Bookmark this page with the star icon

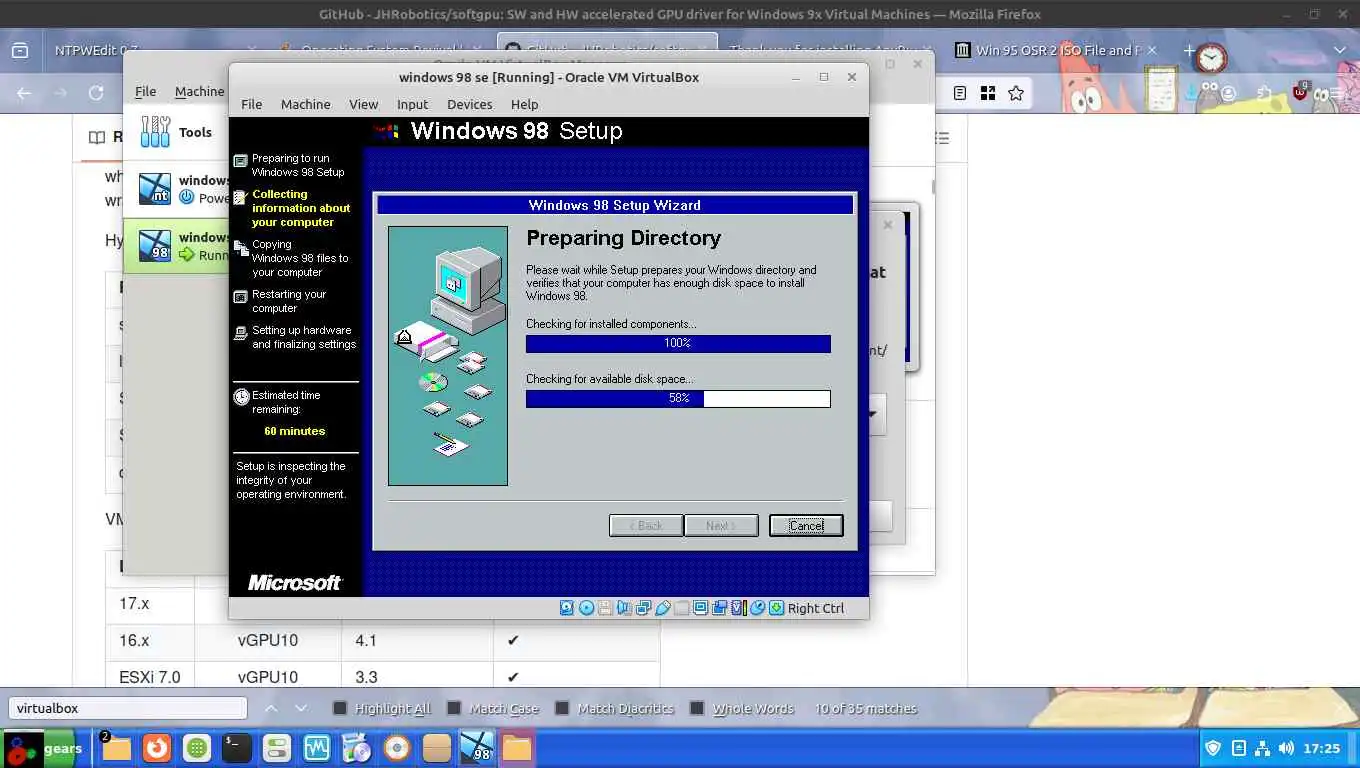[1016, 93]
